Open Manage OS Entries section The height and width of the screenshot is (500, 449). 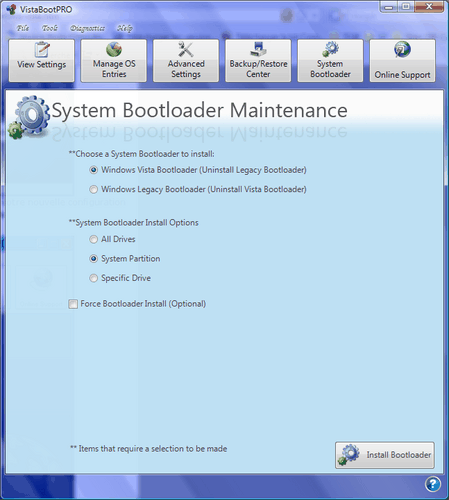point(114,60)
